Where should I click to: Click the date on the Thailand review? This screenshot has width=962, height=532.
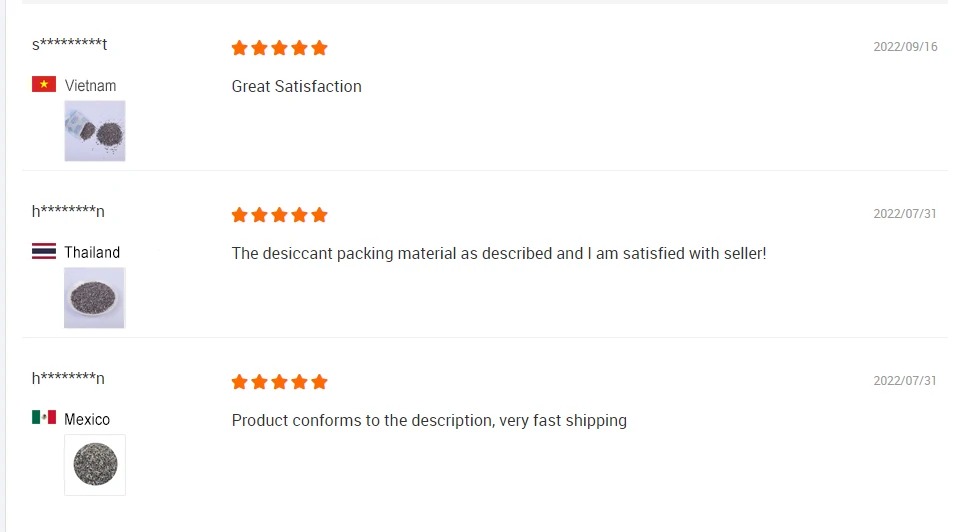(x=905, y=214)
